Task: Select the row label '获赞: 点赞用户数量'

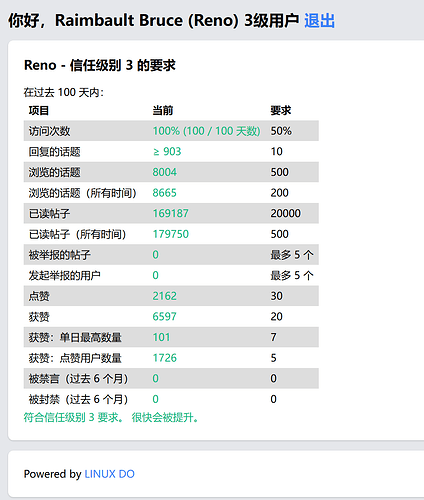Action: point(75,358)
